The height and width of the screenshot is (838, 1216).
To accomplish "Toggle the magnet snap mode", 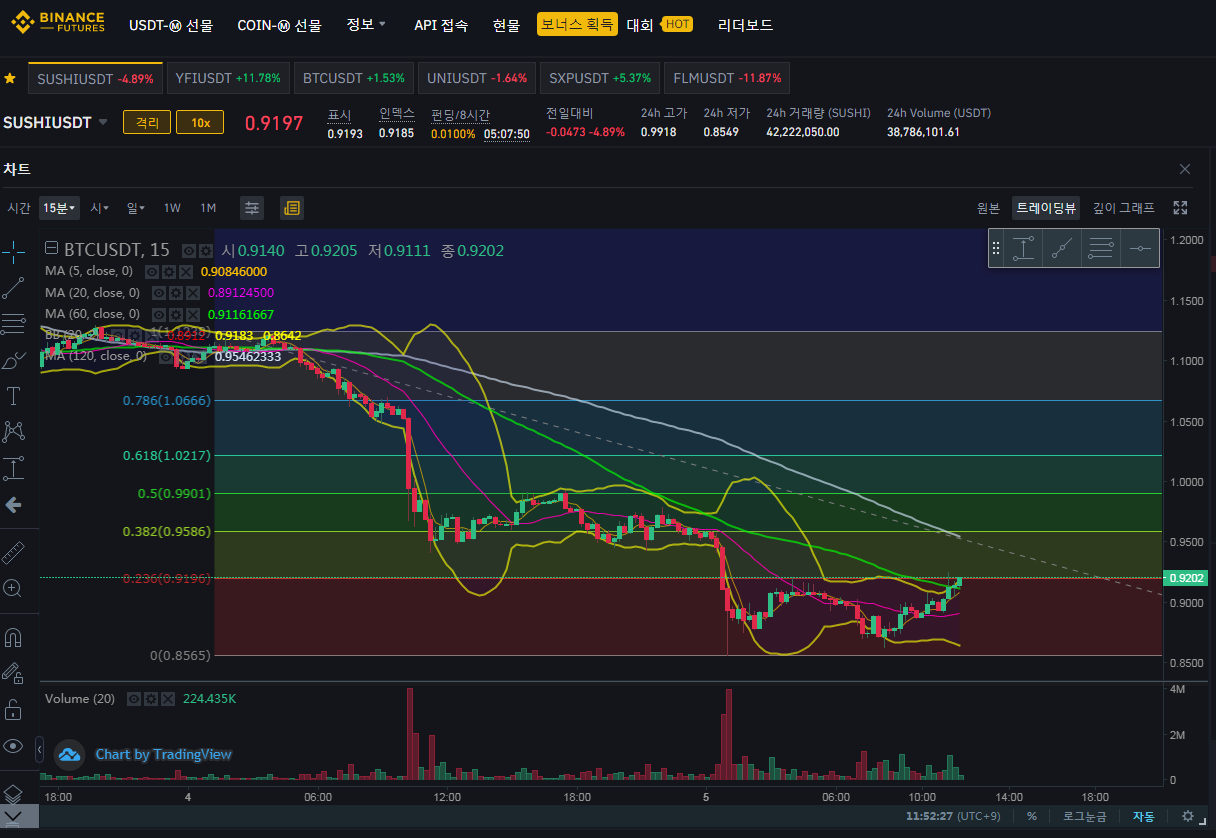I will (x=13, y=637).
